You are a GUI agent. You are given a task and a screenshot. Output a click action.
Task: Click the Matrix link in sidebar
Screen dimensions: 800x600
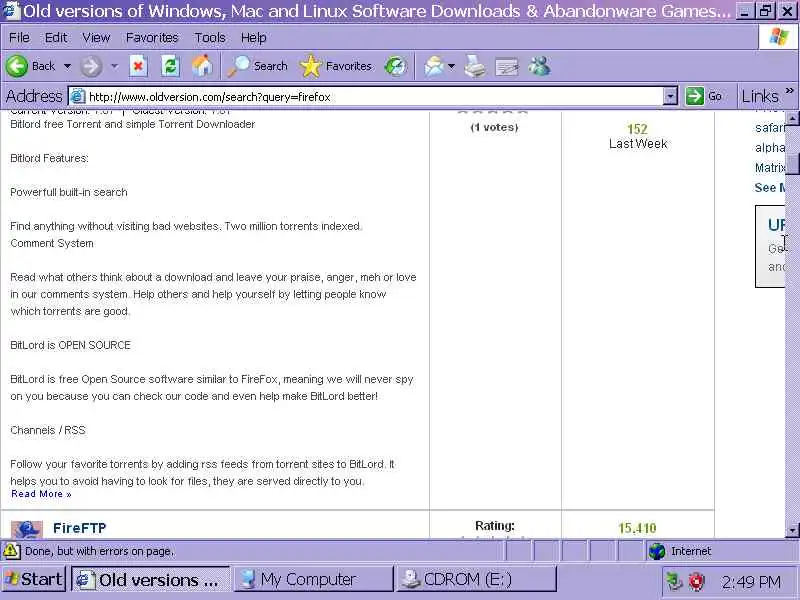click(770, 168)
